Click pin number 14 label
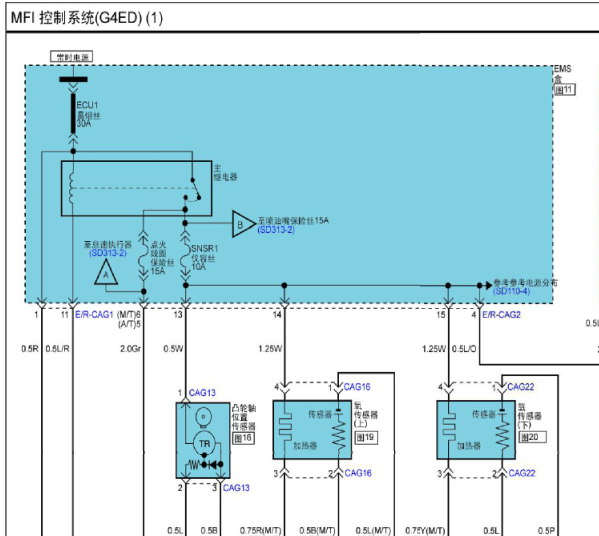The height and width of the screenshot is (536, 599). [x=277, y=315]
